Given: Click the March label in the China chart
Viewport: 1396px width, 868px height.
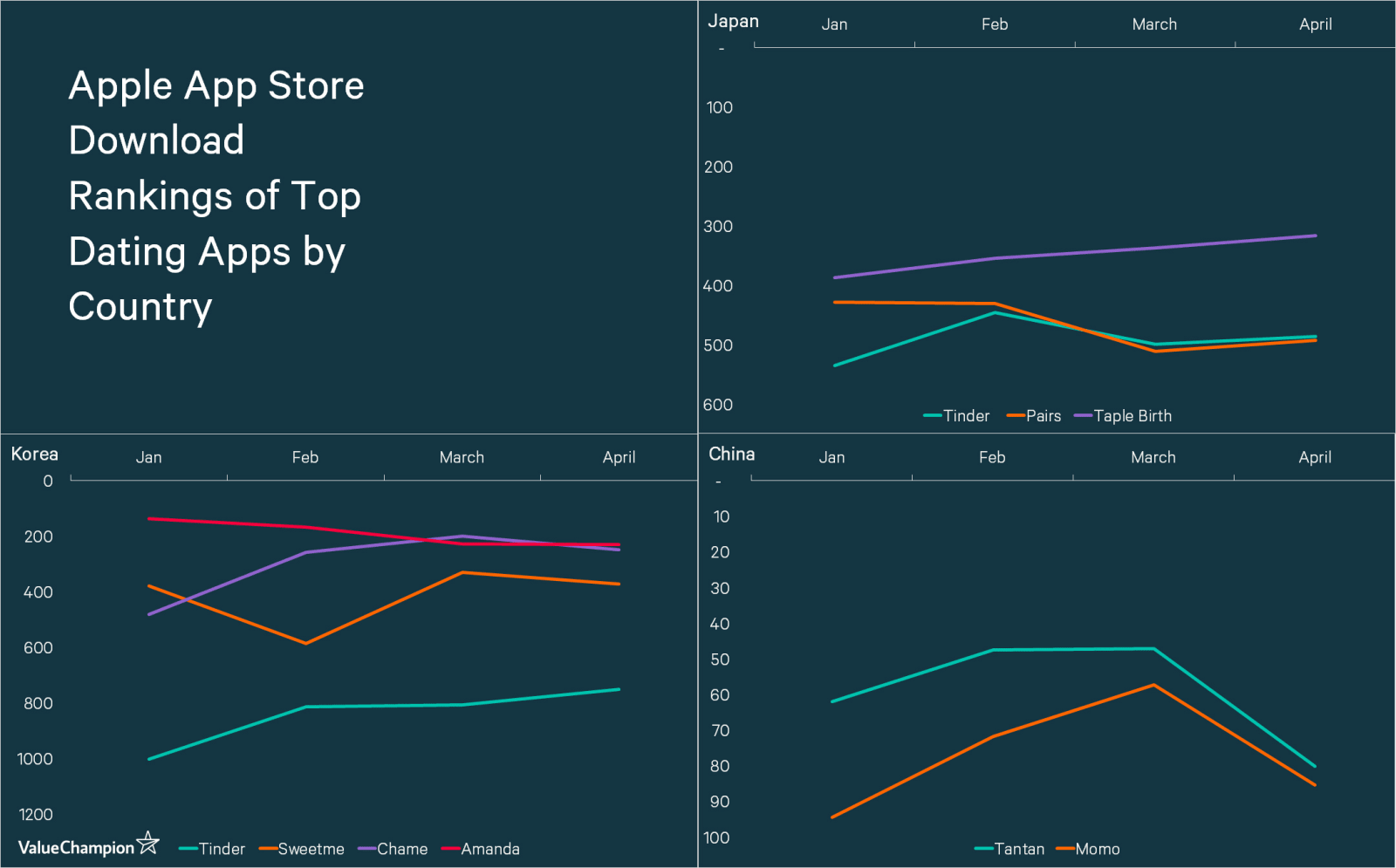Looking at the screenshot, I should click(x=1153, y=457).
